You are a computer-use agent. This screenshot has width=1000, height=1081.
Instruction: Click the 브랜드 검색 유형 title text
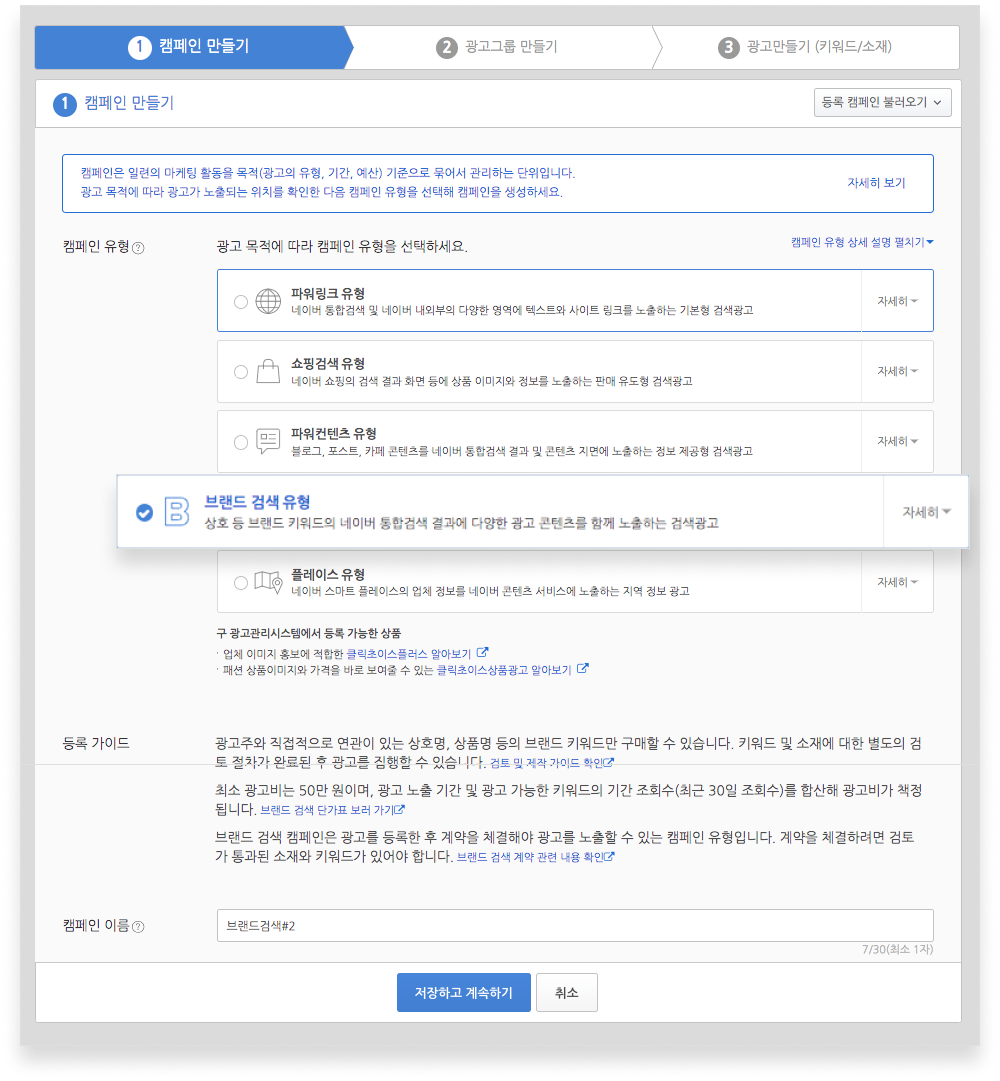coord(257,502)
